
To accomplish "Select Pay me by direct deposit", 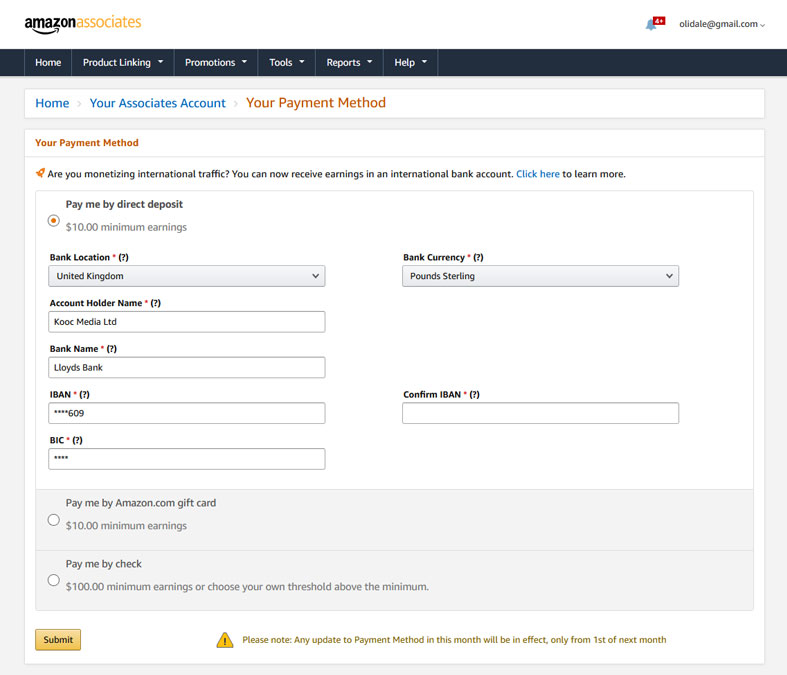I will pos(54,220).
